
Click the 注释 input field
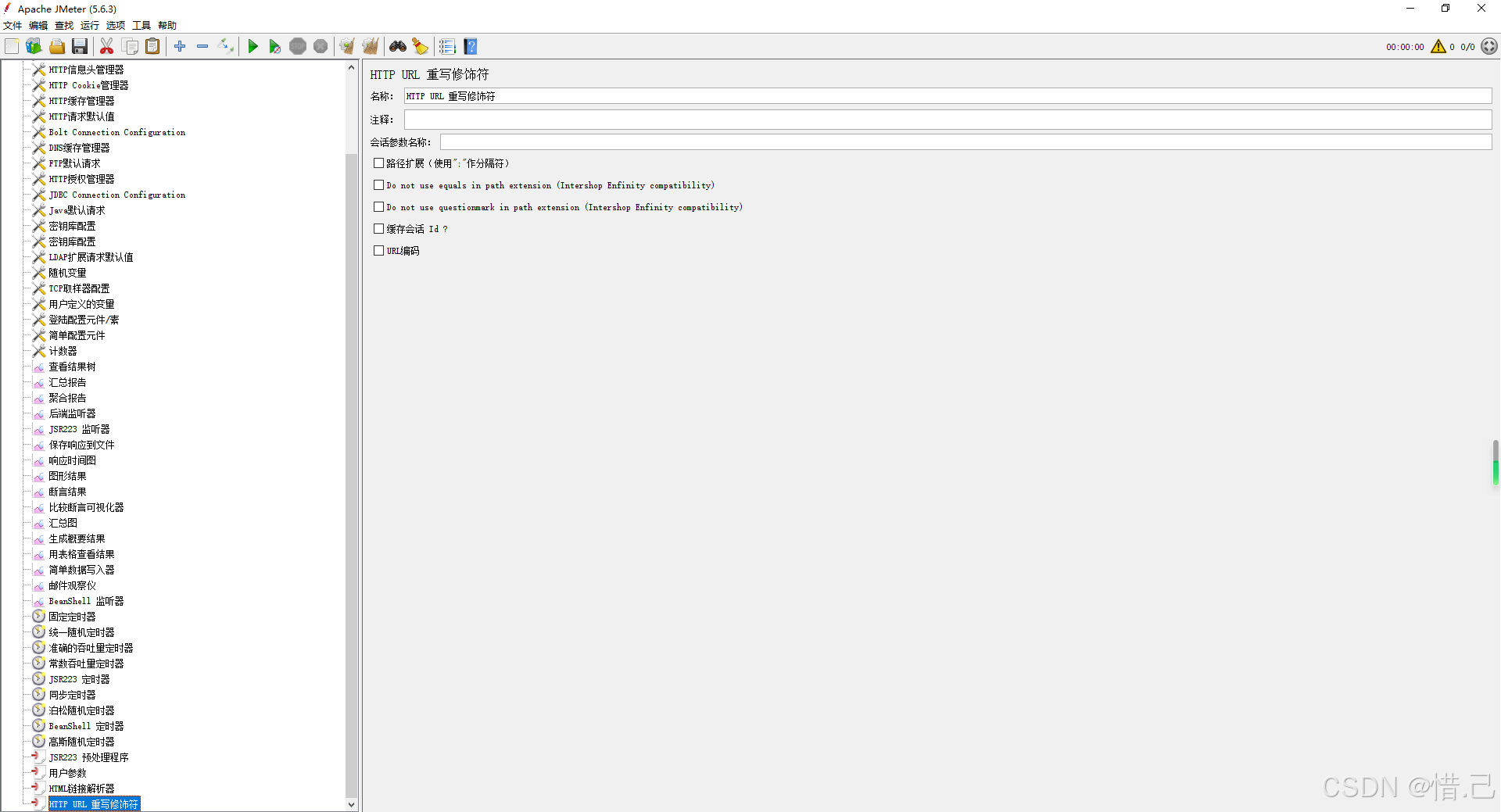tap(948, 120)
